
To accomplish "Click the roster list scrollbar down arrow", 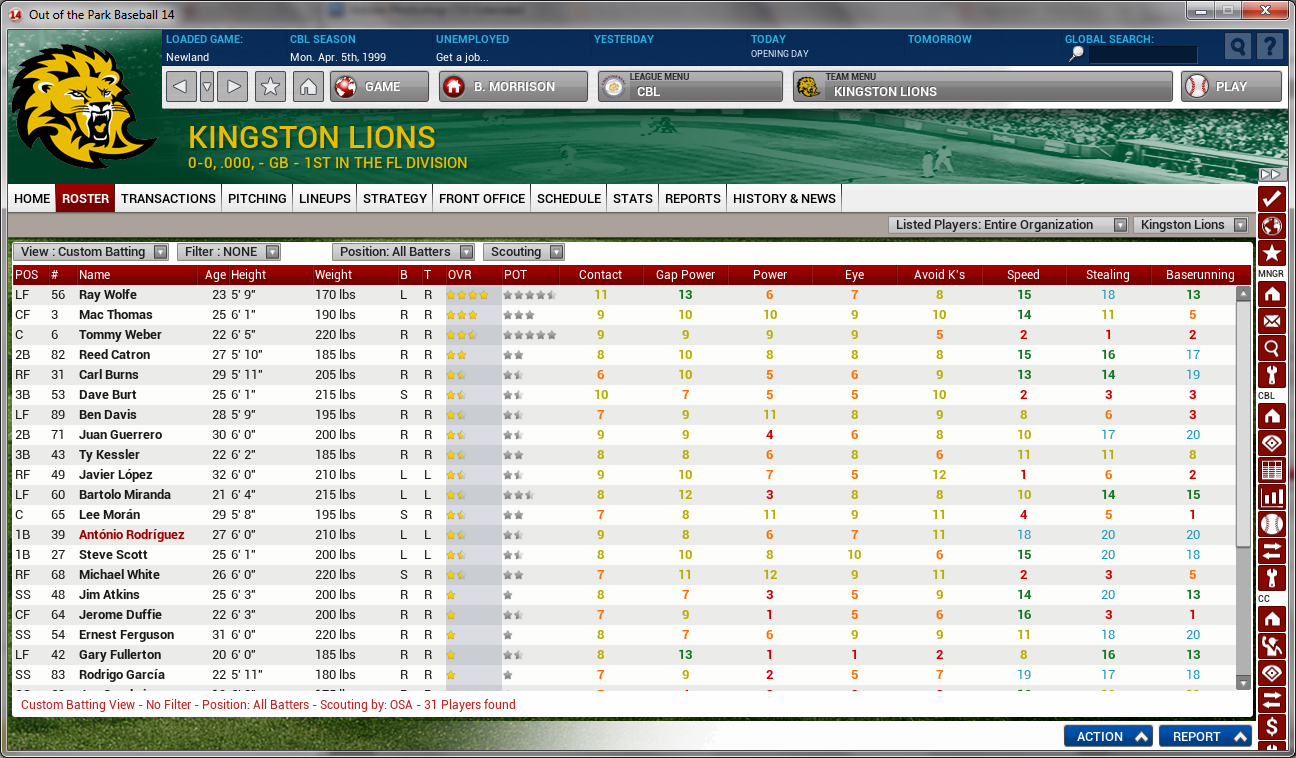I will pyautogui.click(x=1243, y=682).
